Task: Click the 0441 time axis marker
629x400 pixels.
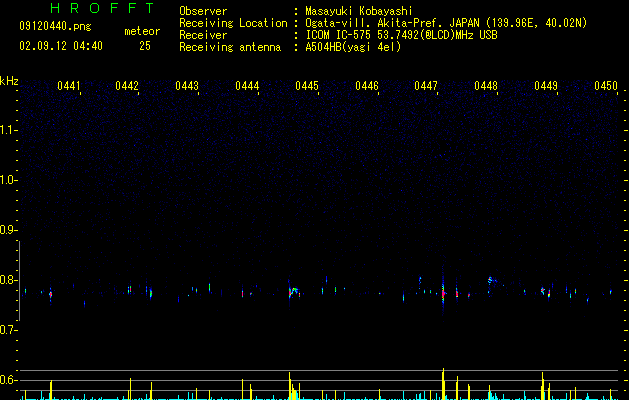Action: pyautogui.click(x=69, y=86)
